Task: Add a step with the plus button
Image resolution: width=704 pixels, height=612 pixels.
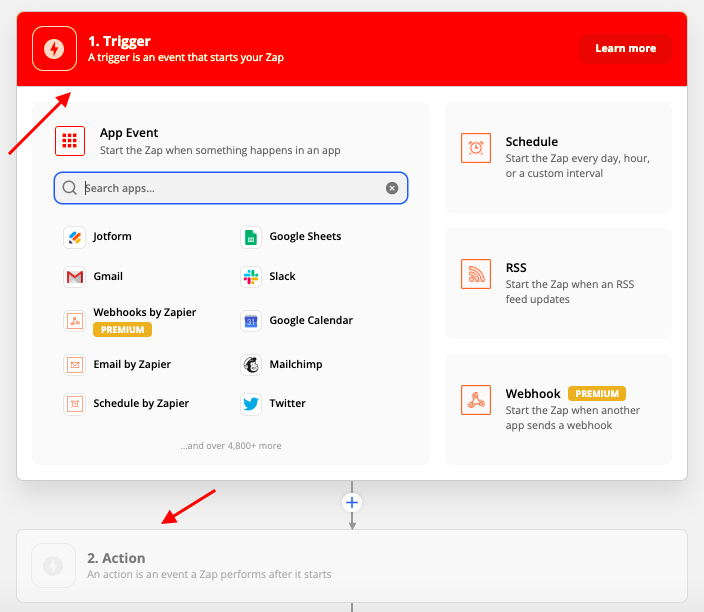Action: pos(352,502)
